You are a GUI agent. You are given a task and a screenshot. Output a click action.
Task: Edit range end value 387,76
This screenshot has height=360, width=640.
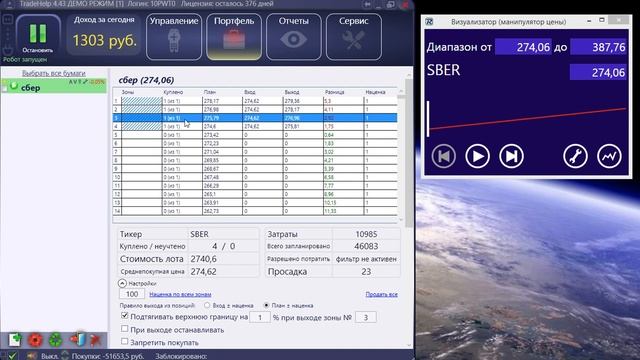[x=598, y=47]
